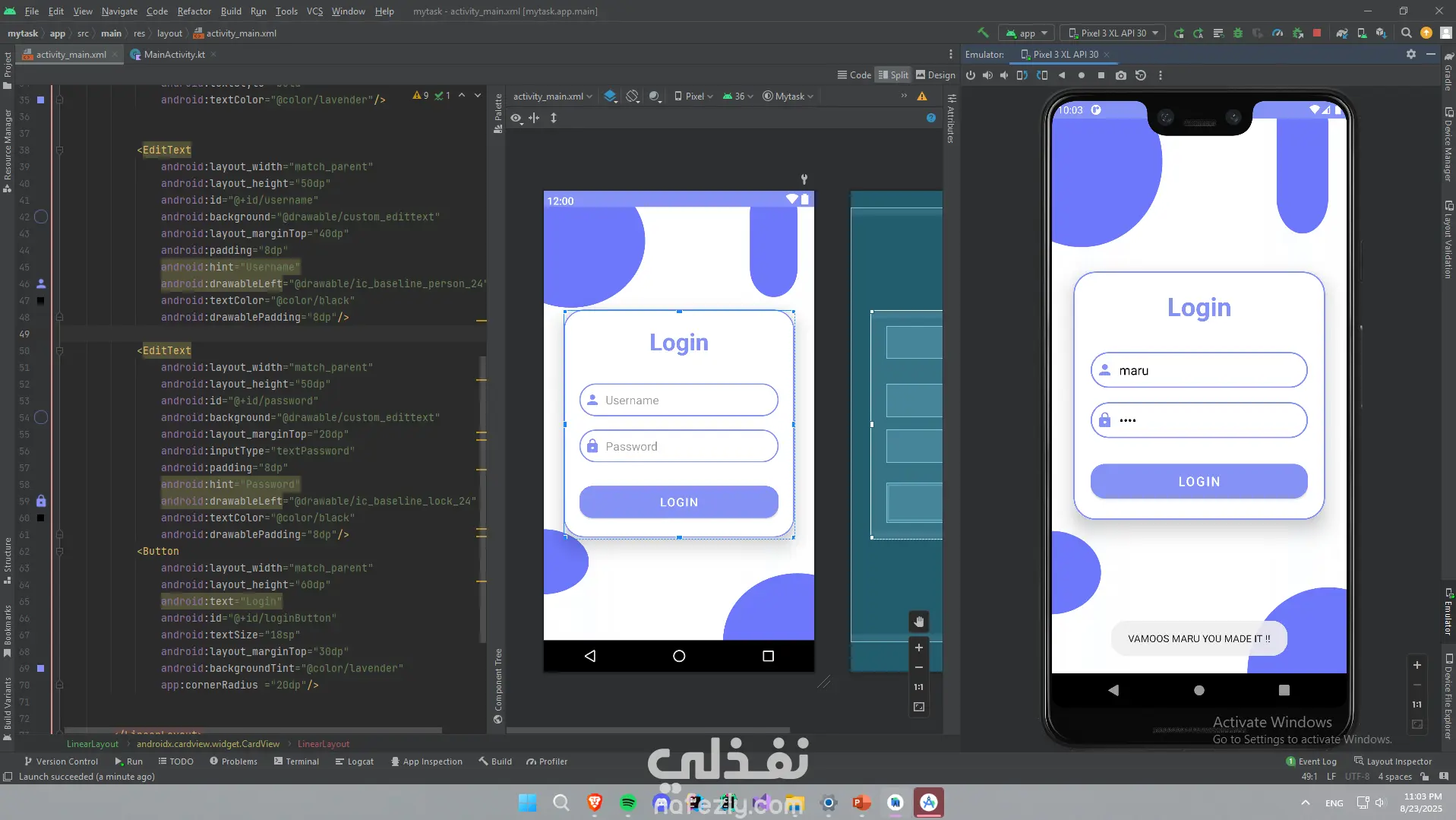Open the Refactor menu
This screenshot has height=820, width=1456.
(x=194, y=11)
